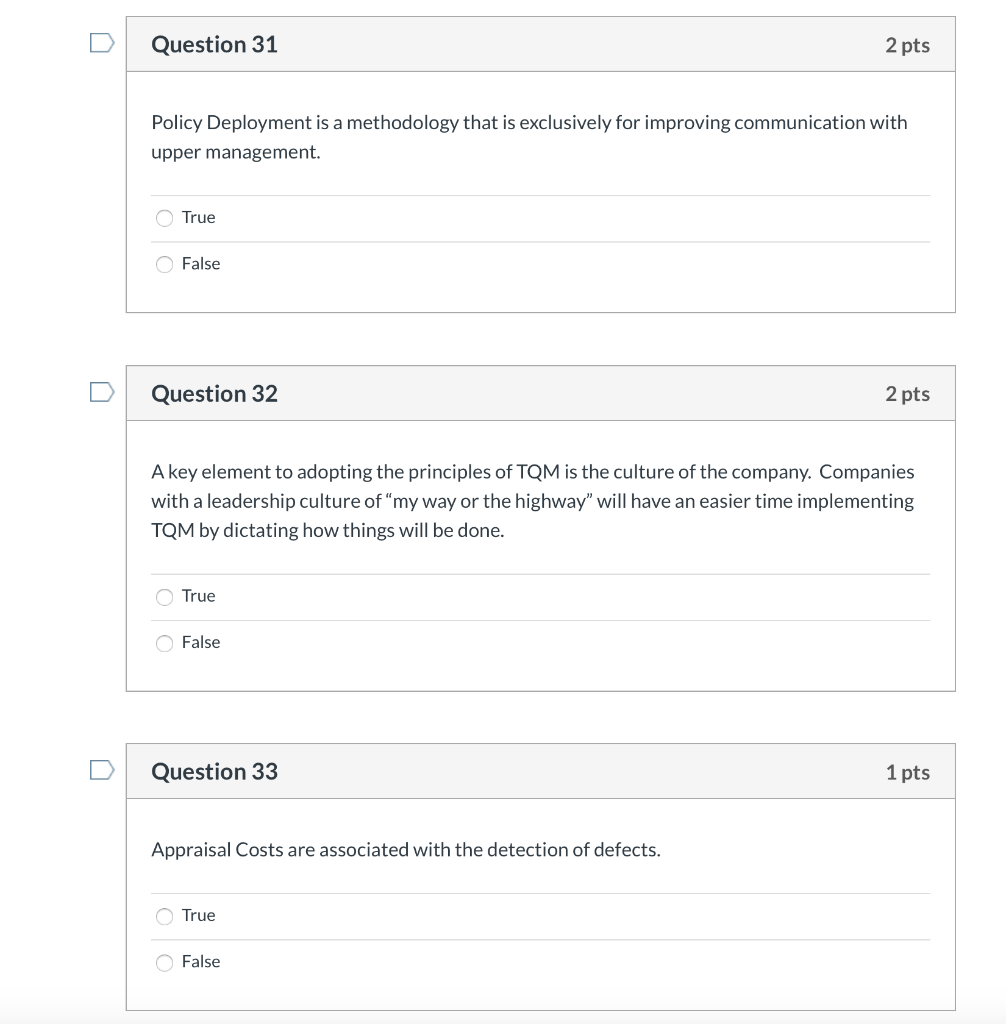Mark False for the Appraisal Costs question

point(164,962)
